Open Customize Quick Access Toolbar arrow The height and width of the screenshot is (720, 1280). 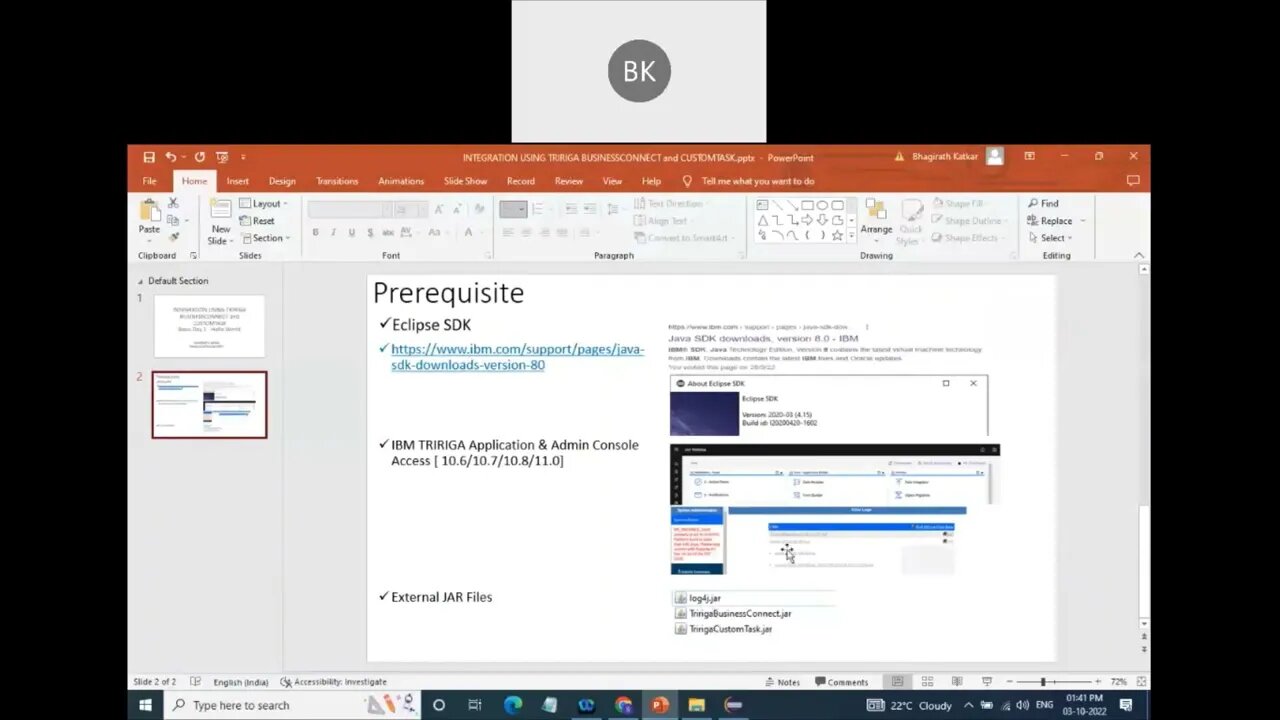point(243,157)
